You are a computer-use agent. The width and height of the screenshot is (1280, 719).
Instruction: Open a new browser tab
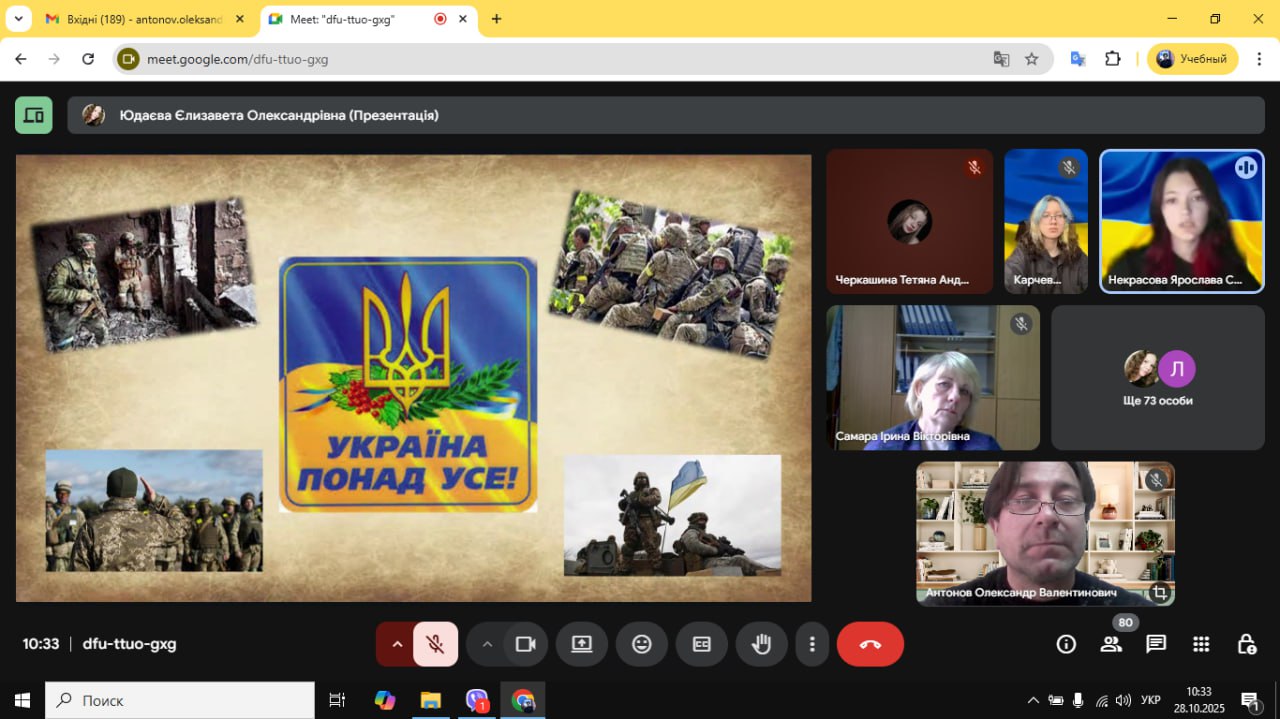pos(496,19)
